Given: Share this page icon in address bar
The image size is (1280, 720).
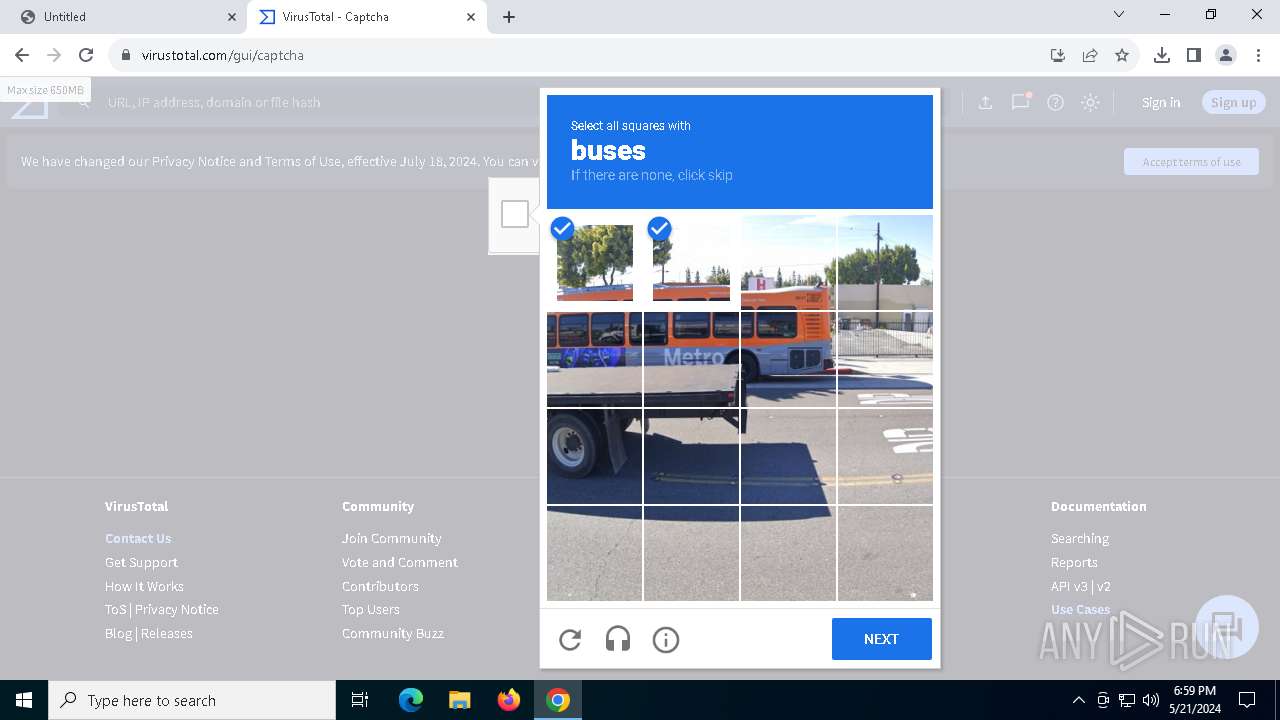Looking at the screenshot, I should [x=1090, y=55].
